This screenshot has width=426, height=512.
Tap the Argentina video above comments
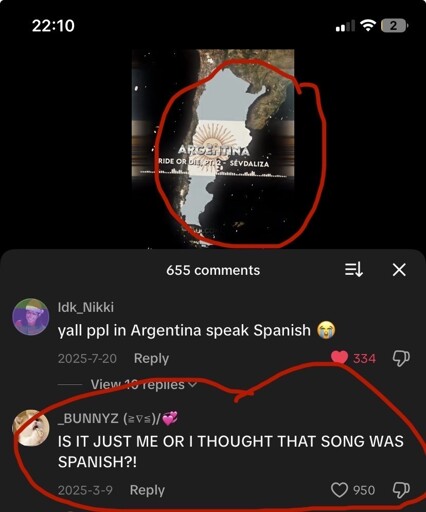213,148
